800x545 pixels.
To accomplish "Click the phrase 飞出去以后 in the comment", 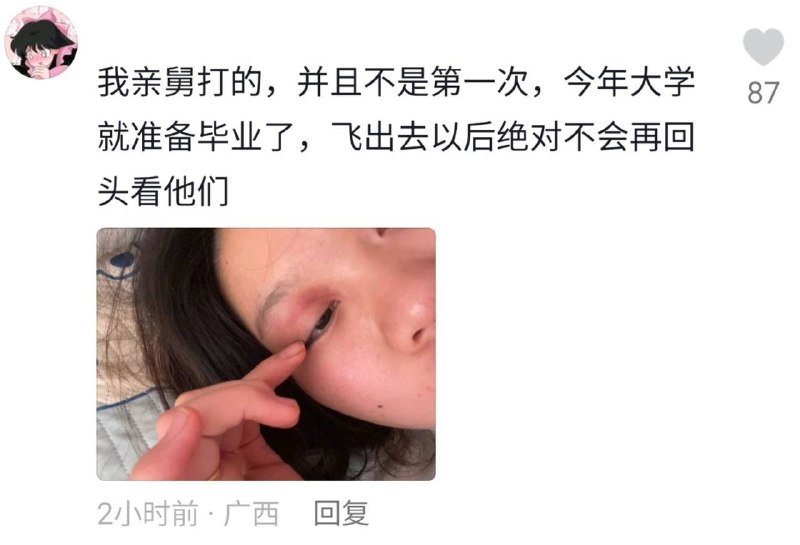I will [412, 136].
